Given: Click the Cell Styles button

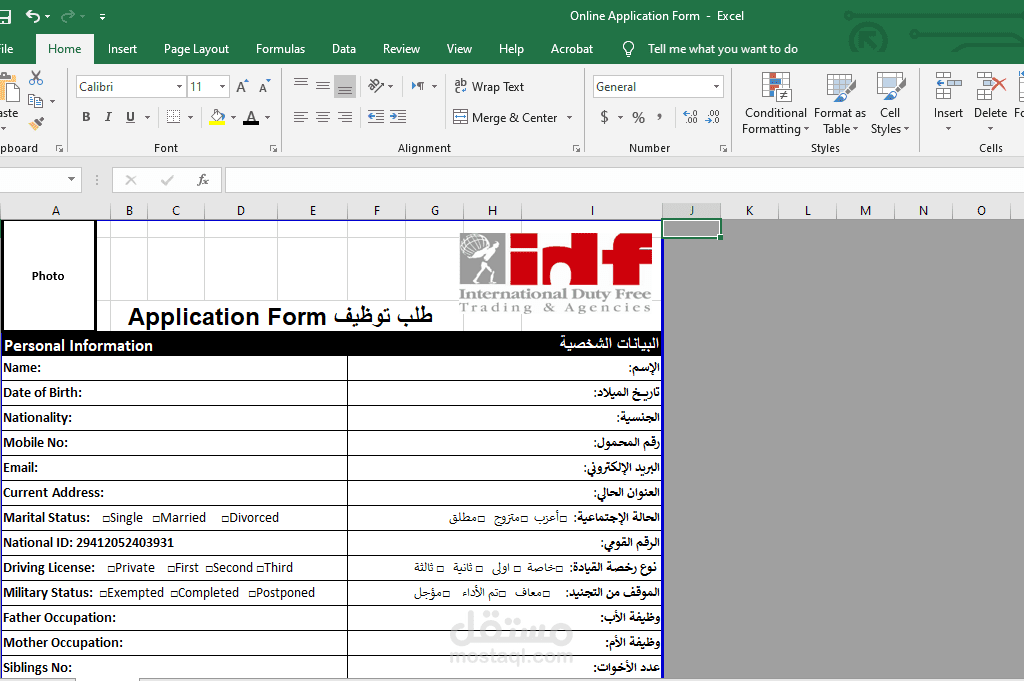Looking at the screenshot, I should pyautogui.click(x=890, y=103).
